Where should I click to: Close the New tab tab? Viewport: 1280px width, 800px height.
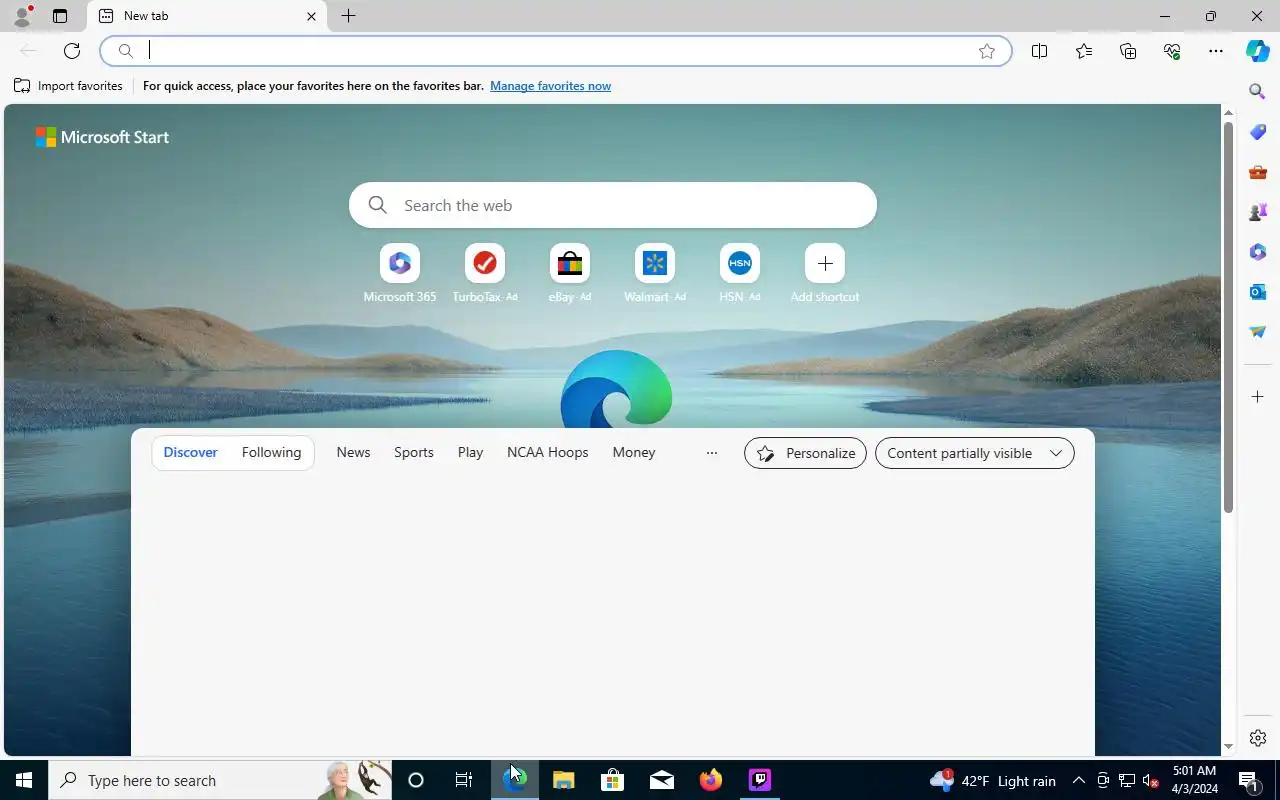311,16
